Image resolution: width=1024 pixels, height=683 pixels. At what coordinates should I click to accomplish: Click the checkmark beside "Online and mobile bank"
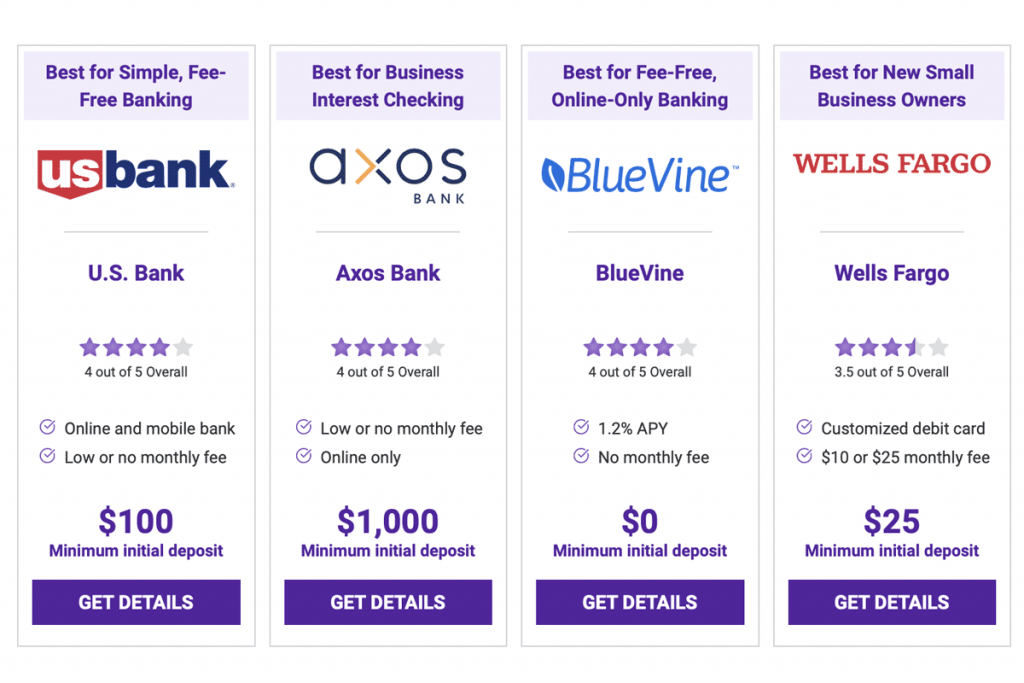tap(47, 428)
